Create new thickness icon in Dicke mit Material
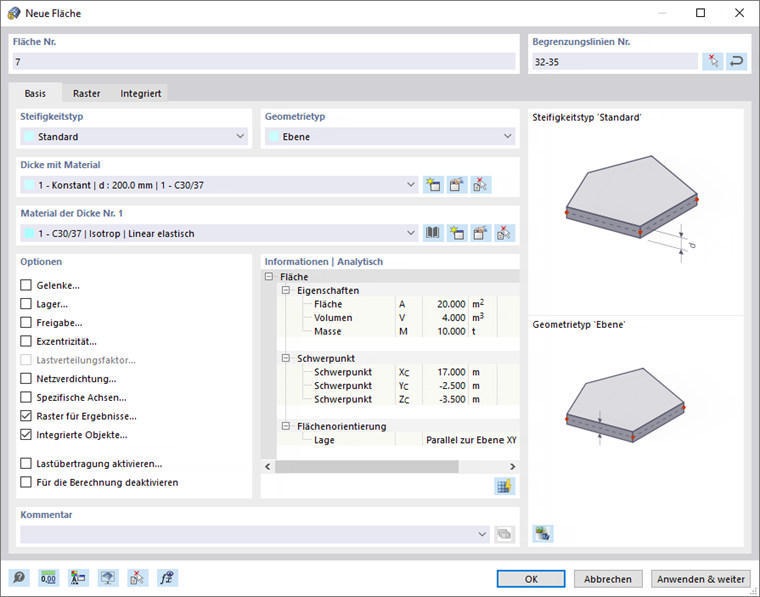The image size is (760, 597). tap(433, 185)
